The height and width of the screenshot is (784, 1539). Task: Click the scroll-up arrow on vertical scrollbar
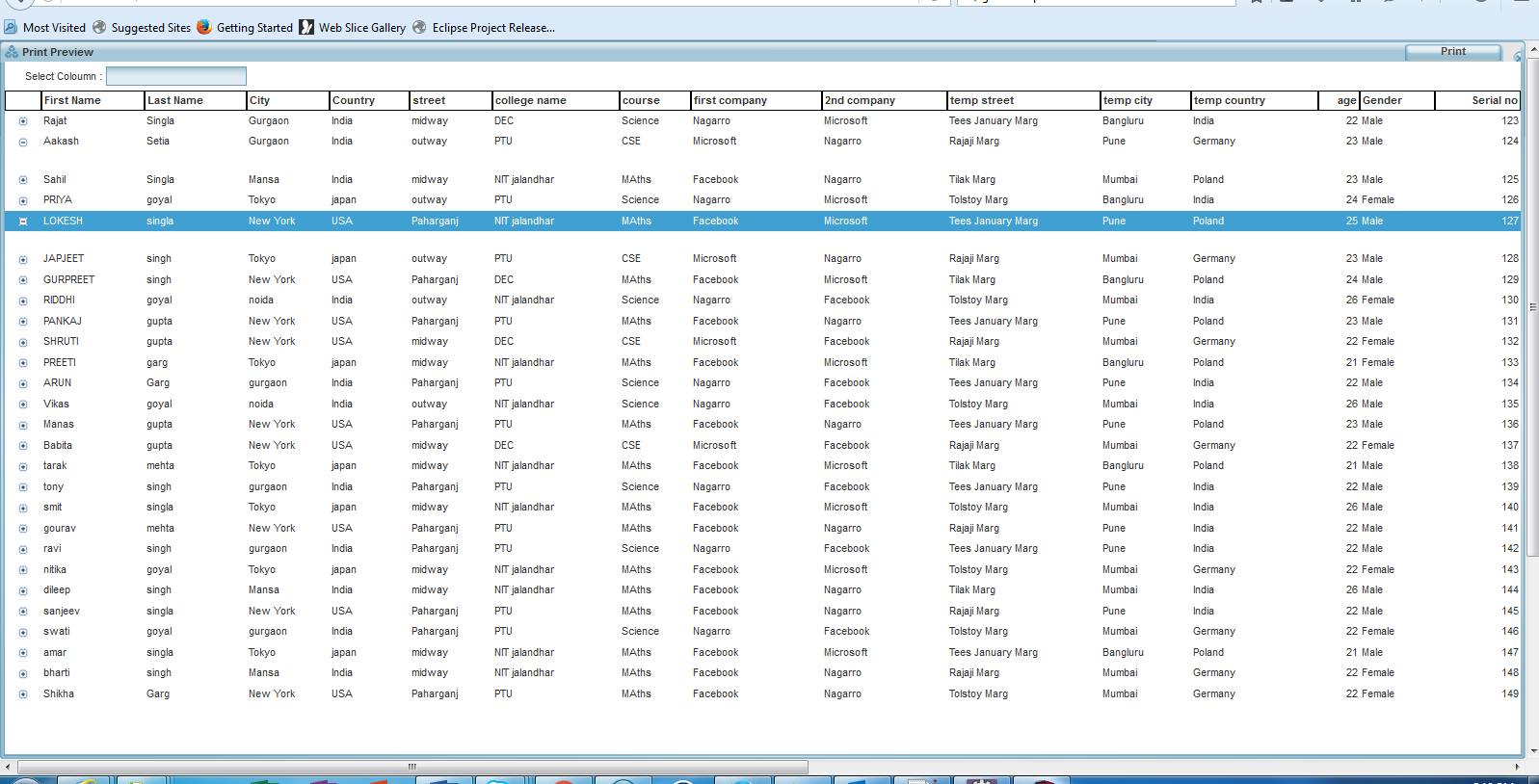(x=1532, y=46)
